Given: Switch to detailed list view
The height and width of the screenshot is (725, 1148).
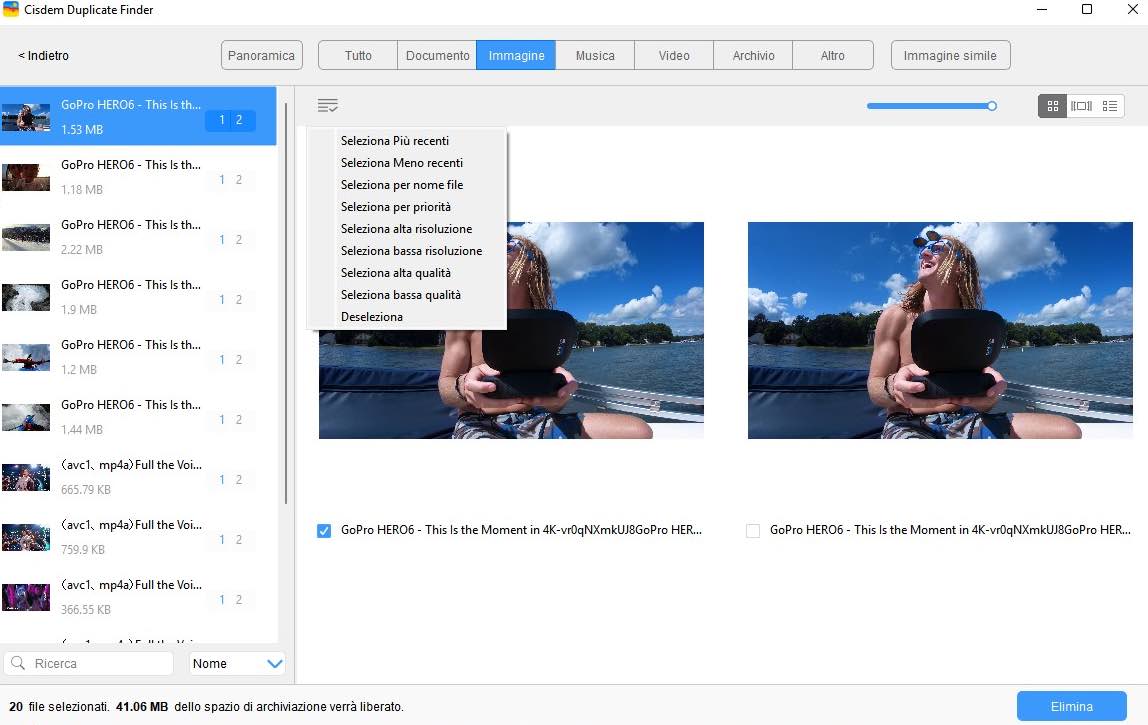Looking at the screenshot, I should pyautogui.click(x=1109, y=106).
